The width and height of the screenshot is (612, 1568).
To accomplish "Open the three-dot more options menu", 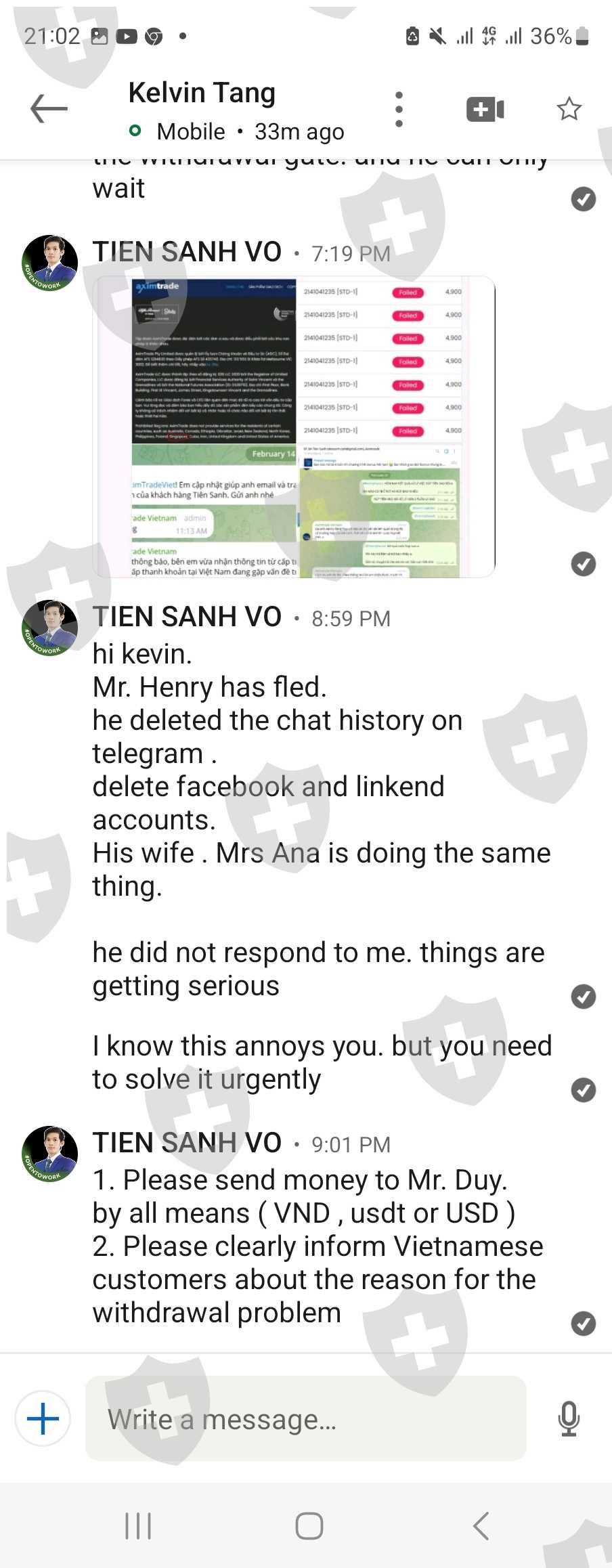I will tap(399, 109).
